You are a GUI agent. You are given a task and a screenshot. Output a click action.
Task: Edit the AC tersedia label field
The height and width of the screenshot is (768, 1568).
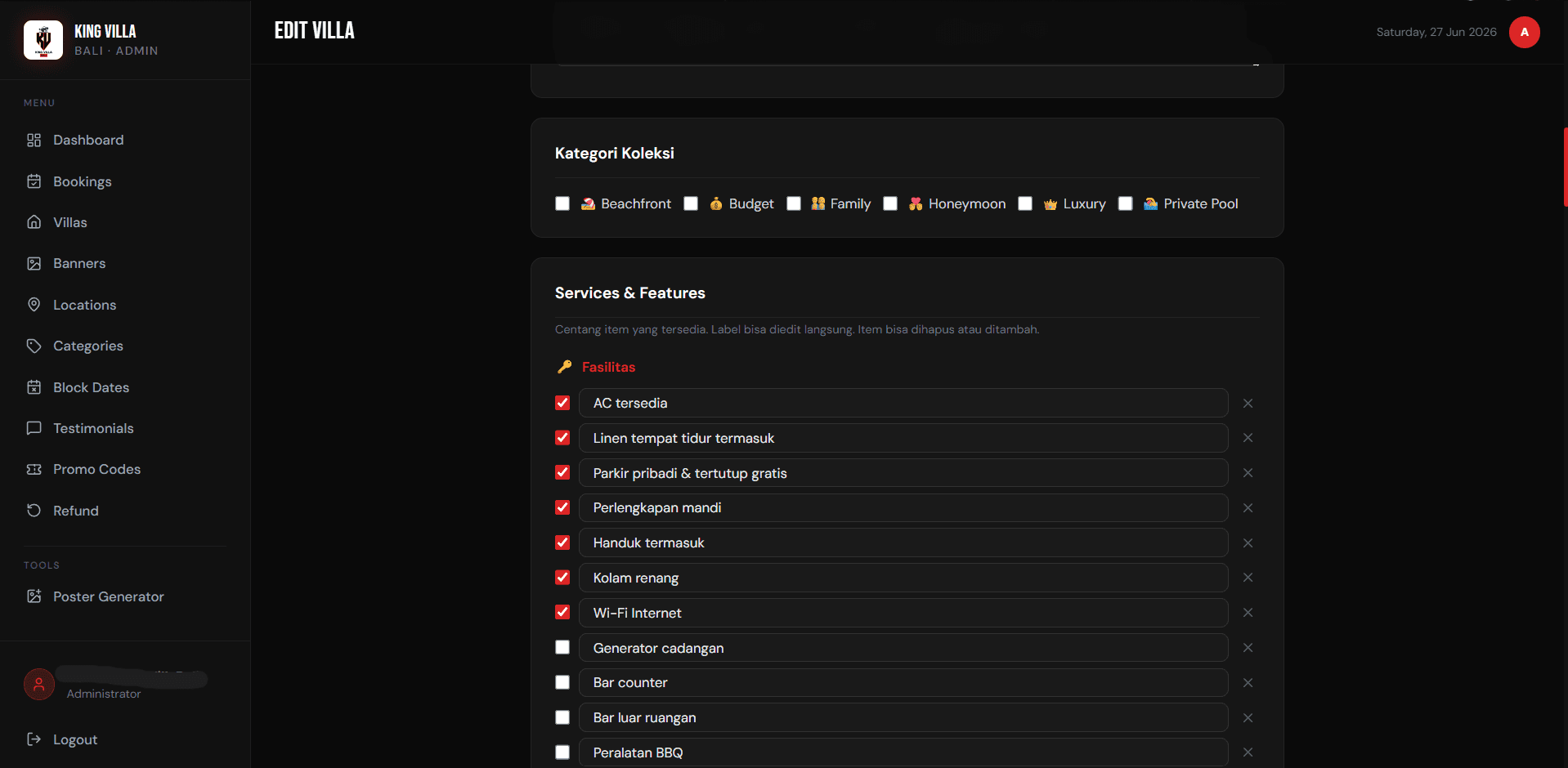click(x=903, y=403)
